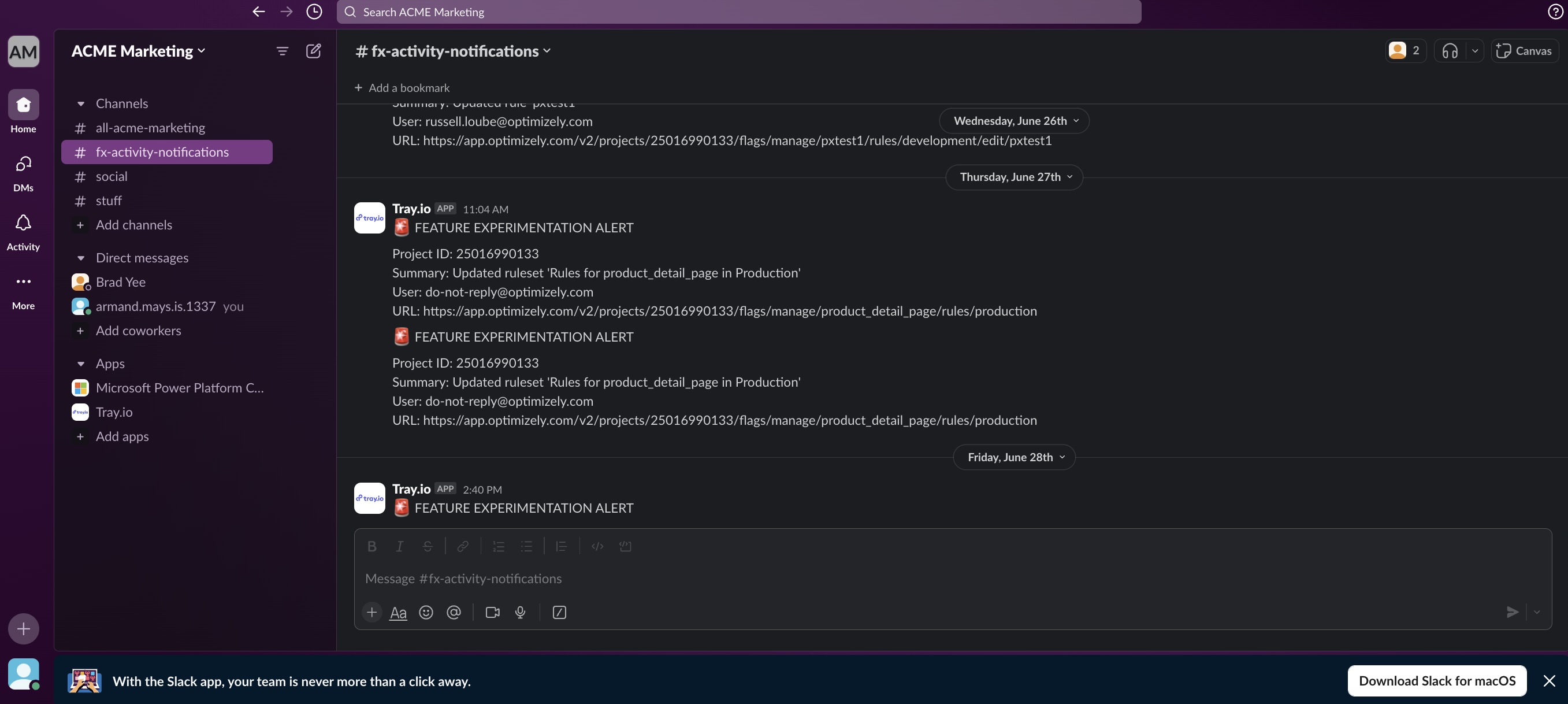Open history clock icon
1568x704 pixels.
(314, 12)
